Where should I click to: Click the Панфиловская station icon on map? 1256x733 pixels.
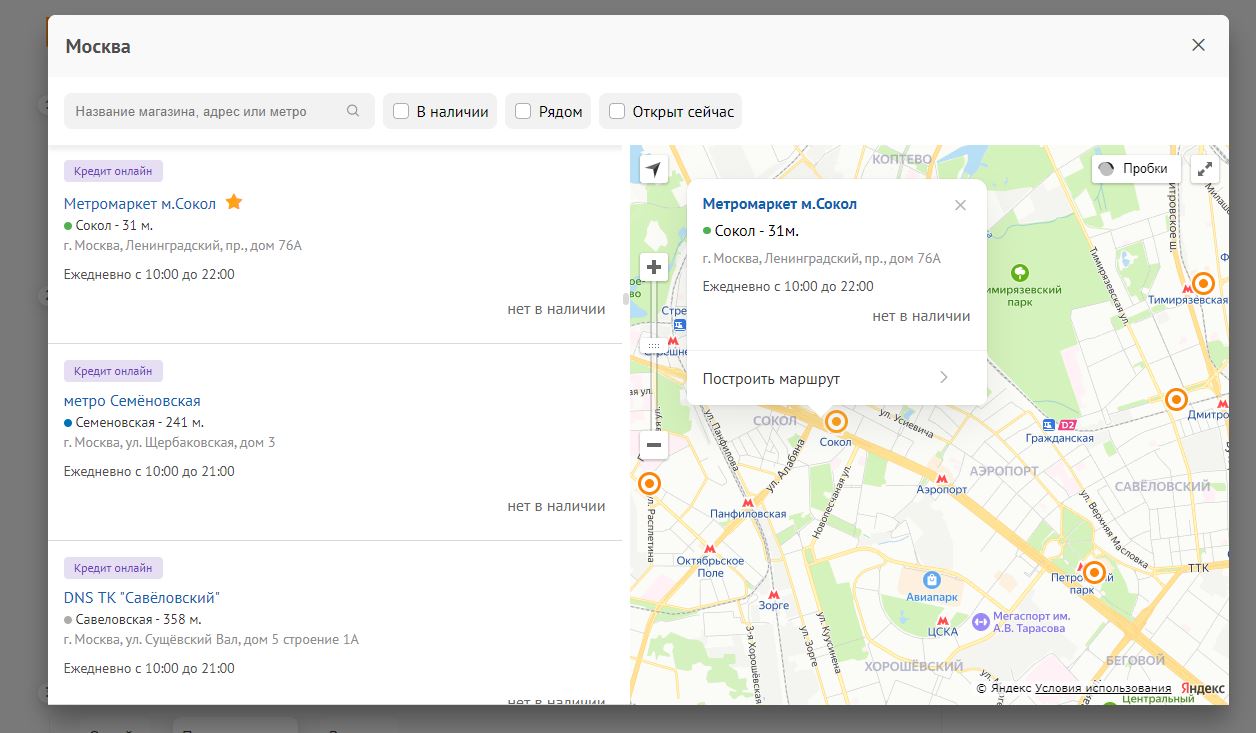(x=747, y=502)
